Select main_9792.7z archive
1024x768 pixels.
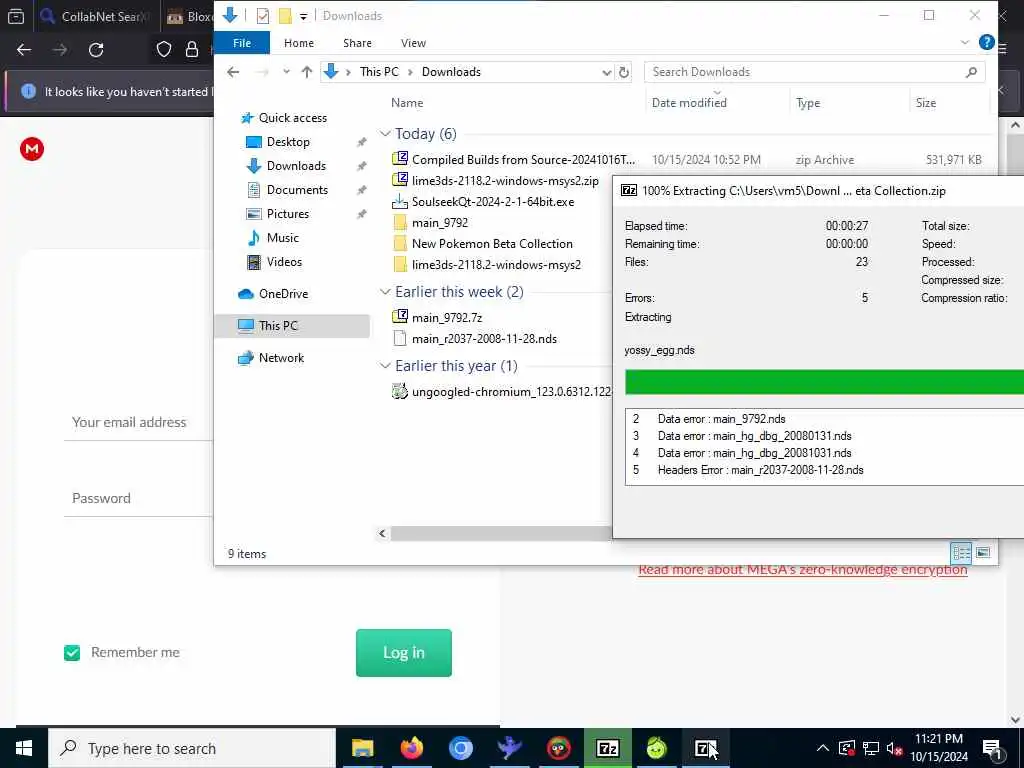447,317
